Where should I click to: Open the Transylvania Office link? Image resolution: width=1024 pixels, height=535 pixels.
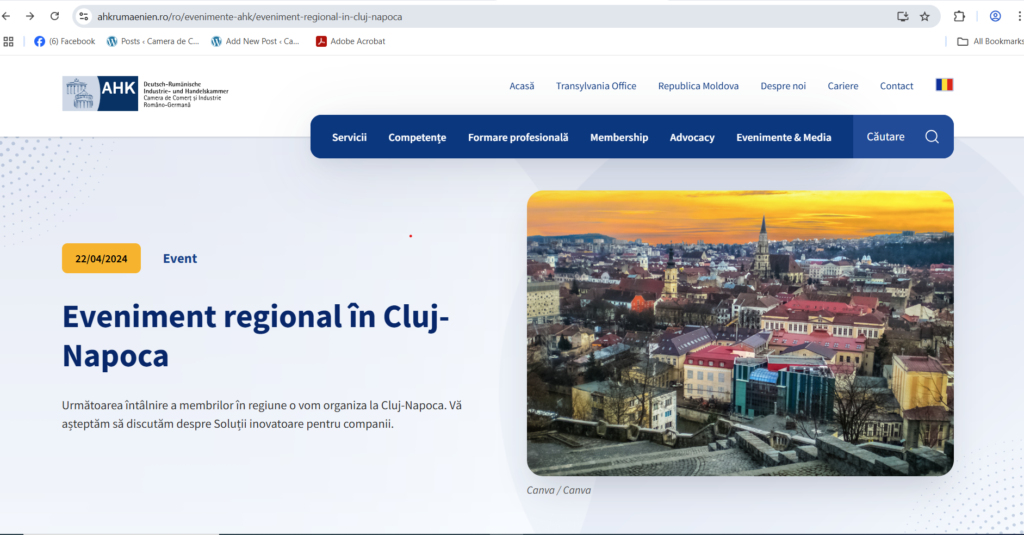(x=596, y=86)
